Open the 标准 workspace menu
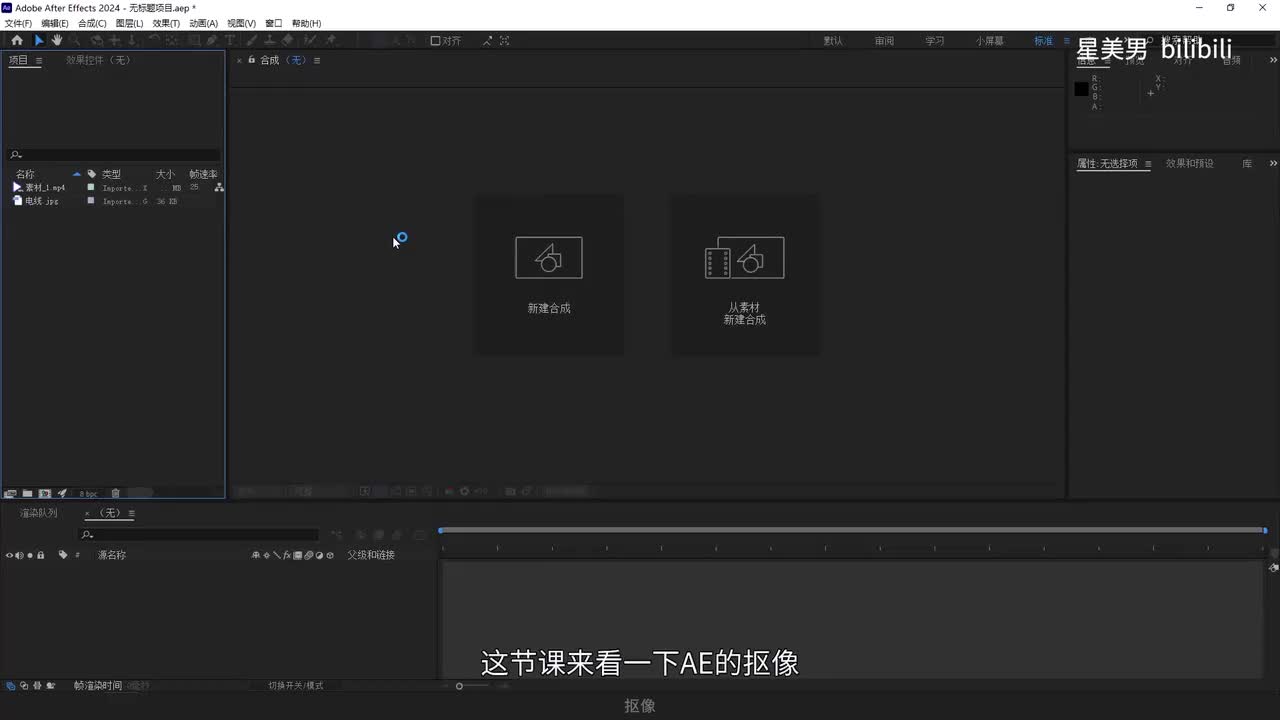This screenshot has width=1280, height=720. (1067, 41)
